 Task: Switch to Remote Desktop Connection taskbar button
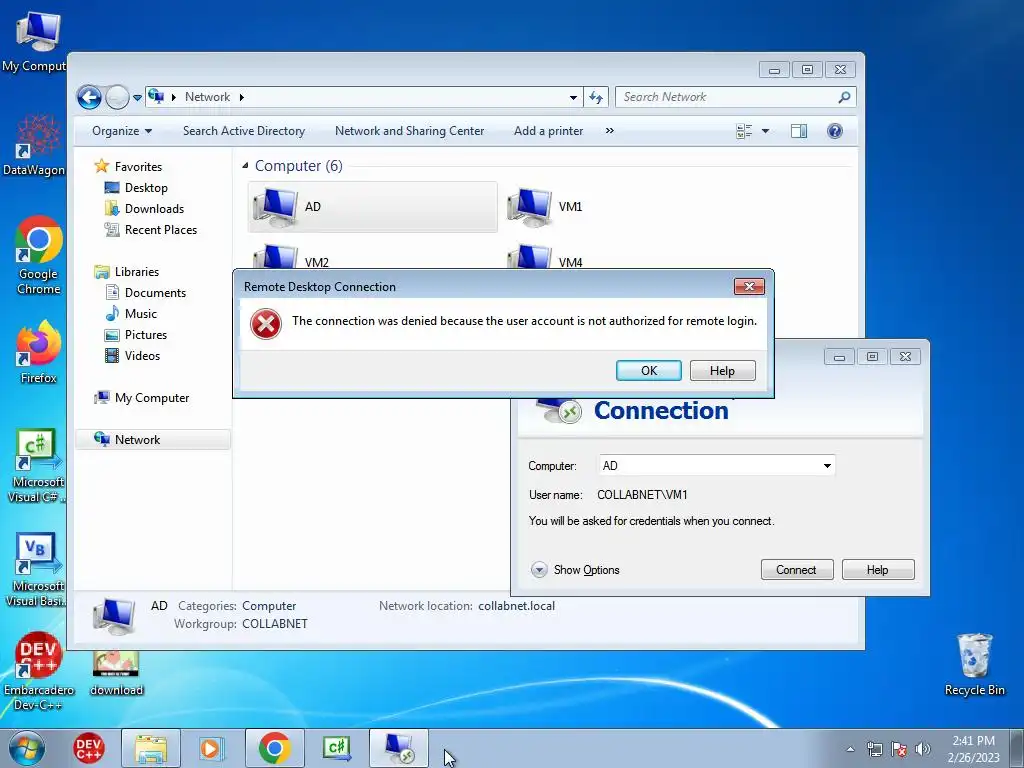pos(399,748)
